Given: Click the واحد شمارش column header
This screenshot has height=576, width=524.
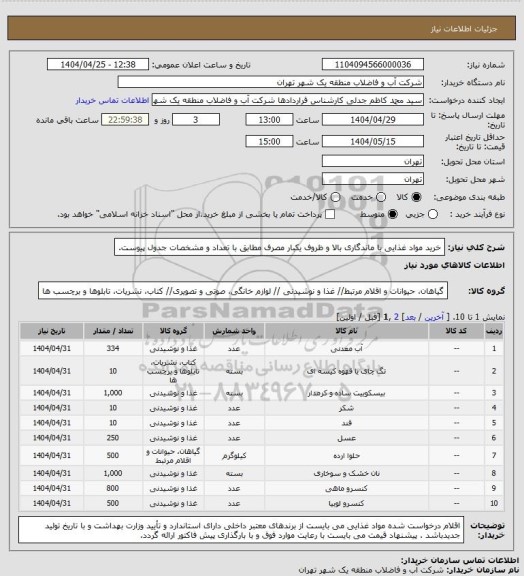Looking at the screenshot, I should (234, 331).
